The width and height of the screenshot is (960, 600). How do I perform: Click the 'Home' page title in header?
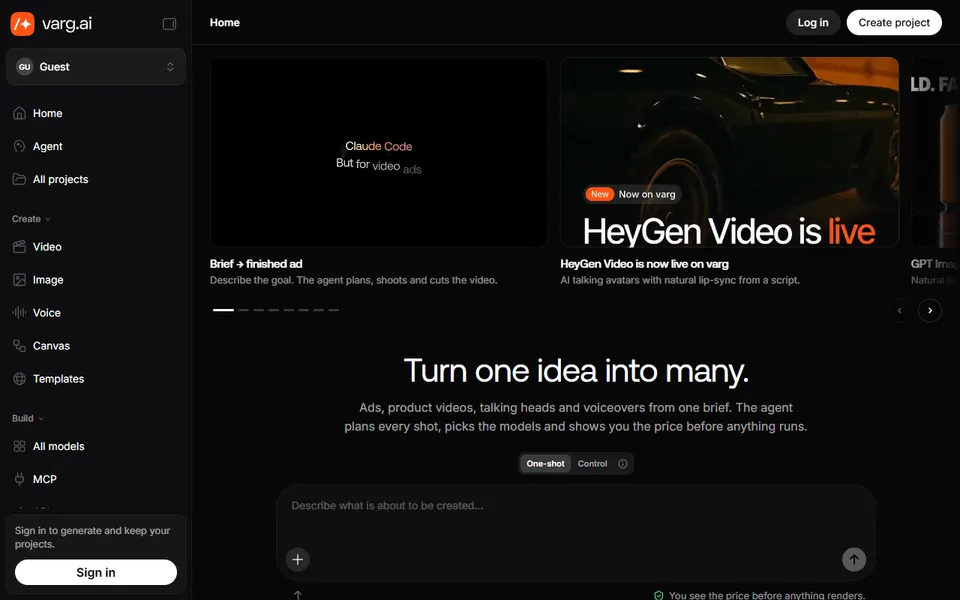tap(225, 23)
